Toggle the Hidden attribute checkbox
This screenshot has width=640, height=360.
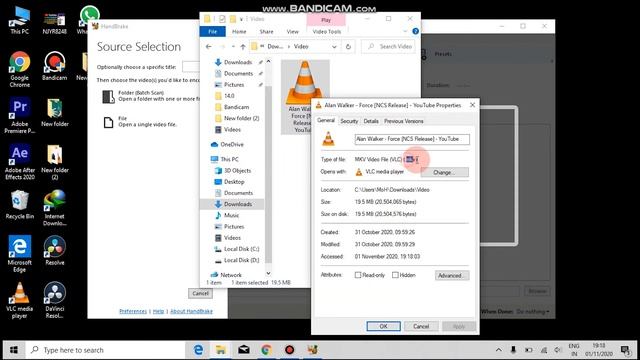(395, 275)
